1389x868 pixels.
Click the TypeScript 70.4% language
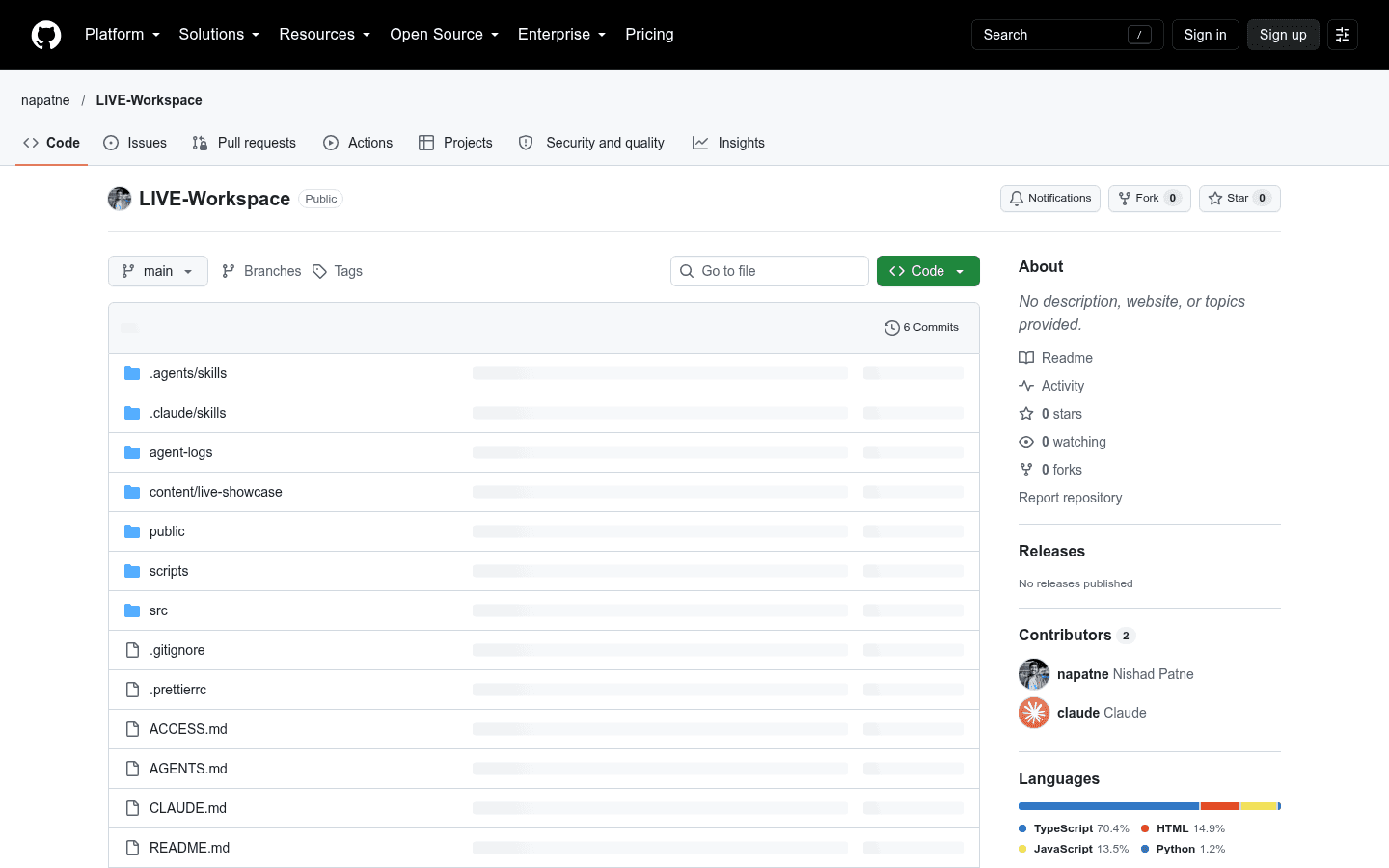coord(1074,828)
